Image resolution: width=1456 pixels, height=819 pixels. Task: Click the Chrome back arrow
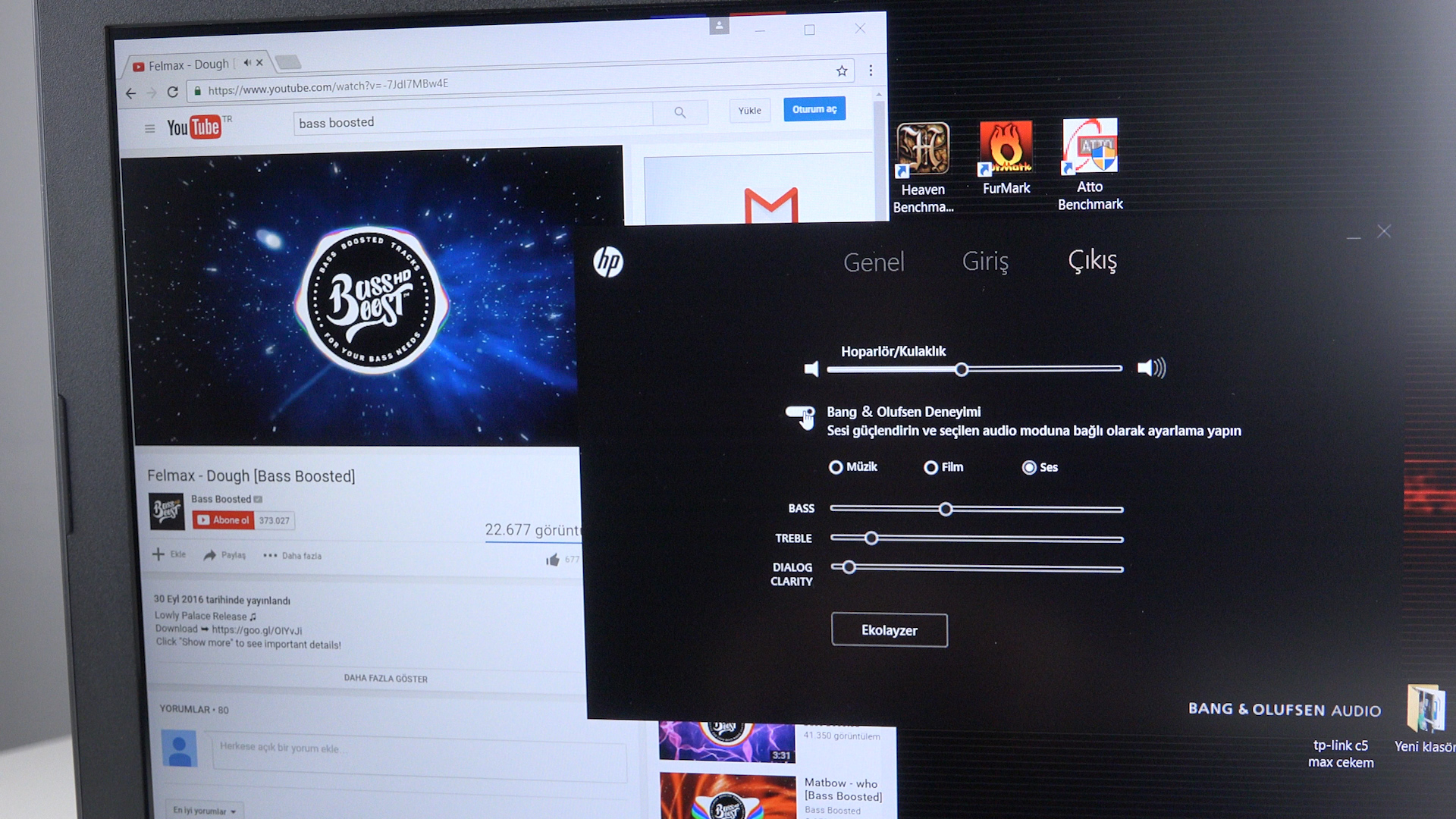click(x=130, y=93)
